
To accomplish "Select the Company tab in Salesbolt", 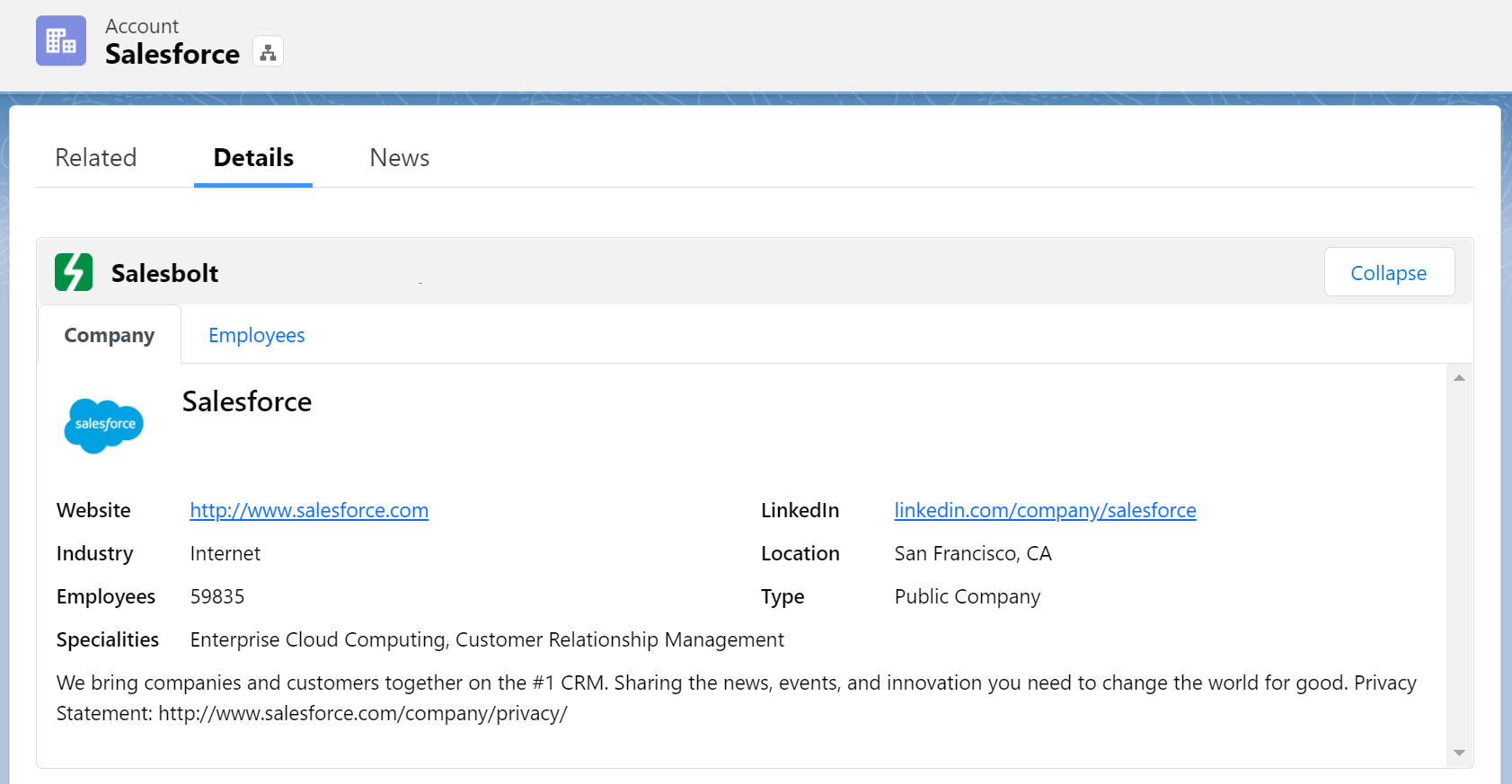I will click(110, 335).
